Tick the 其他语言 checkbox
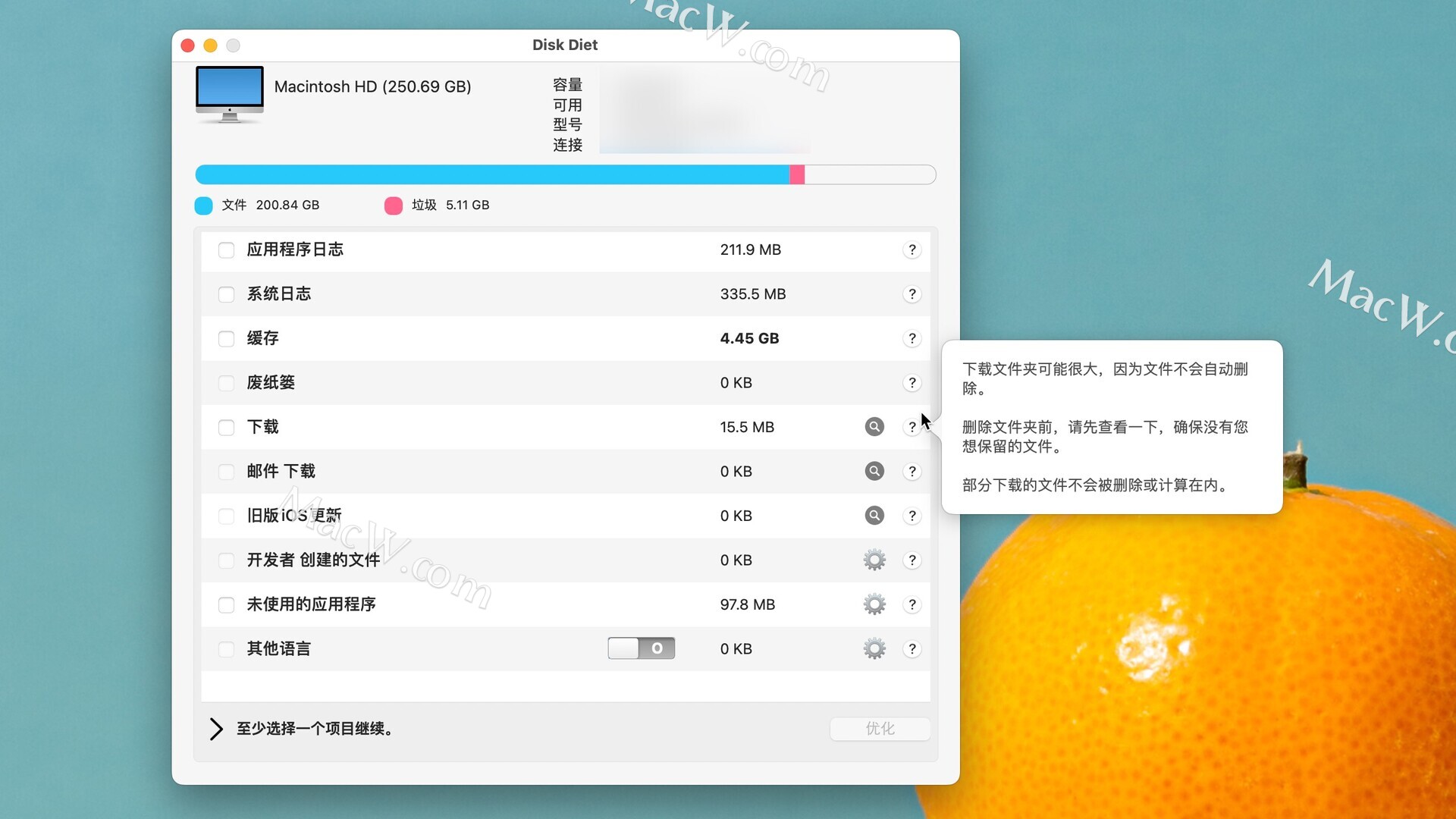1456x819 pixels. point(226,649)
